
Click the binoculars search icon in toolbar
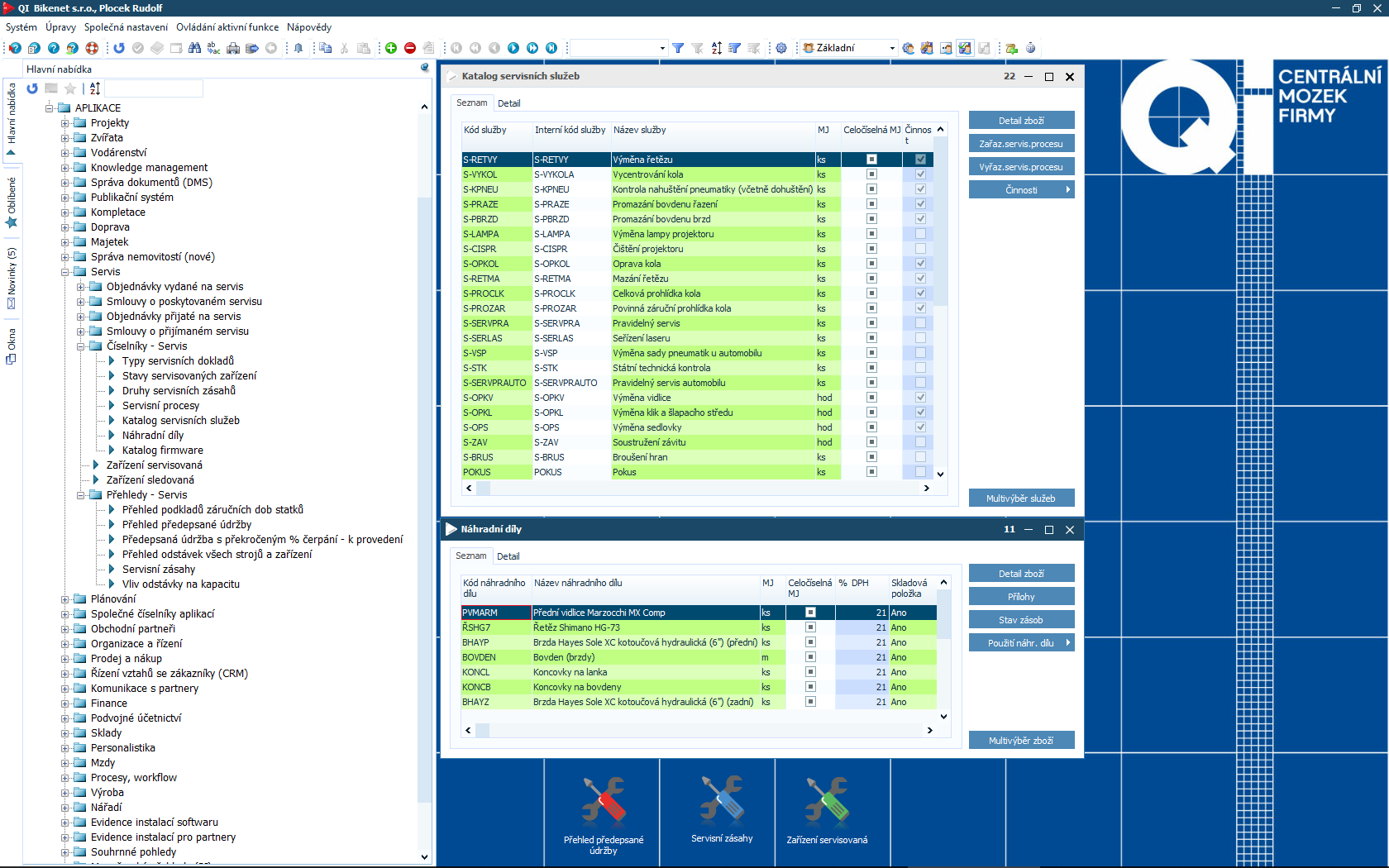(194, 48)
